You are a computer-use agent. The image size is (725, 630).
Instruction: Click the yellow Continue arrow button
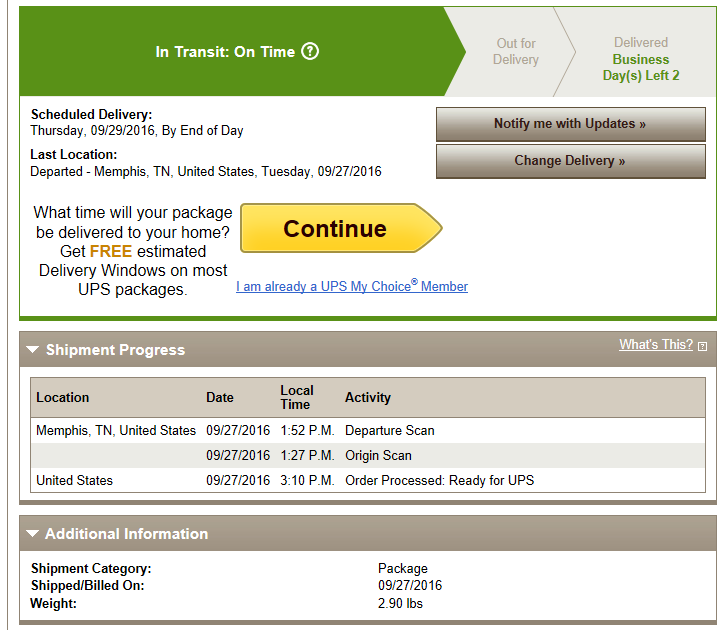click(x=341, y=228)
